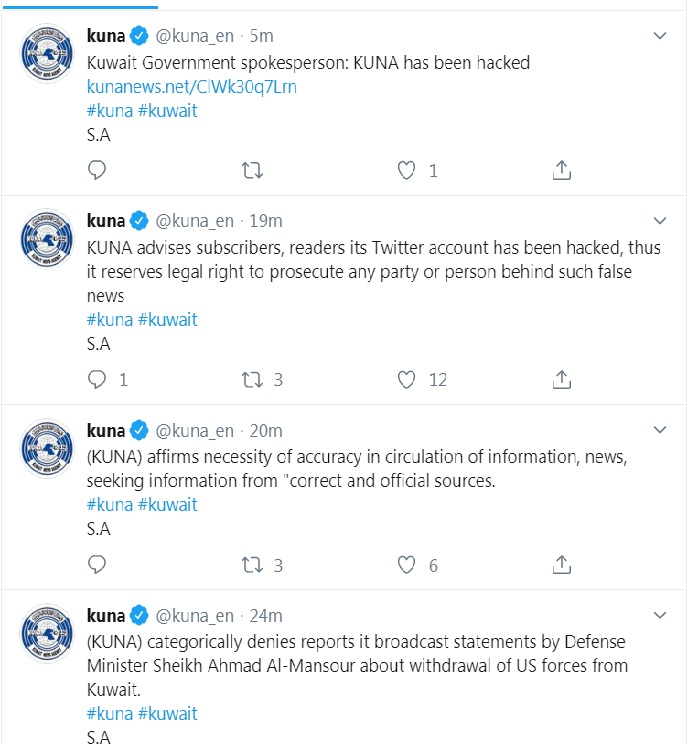The height and width of the screenshot is (744, 698).
Task: Open kuna profile avatar on first tweet
Action: coord(47,60)
